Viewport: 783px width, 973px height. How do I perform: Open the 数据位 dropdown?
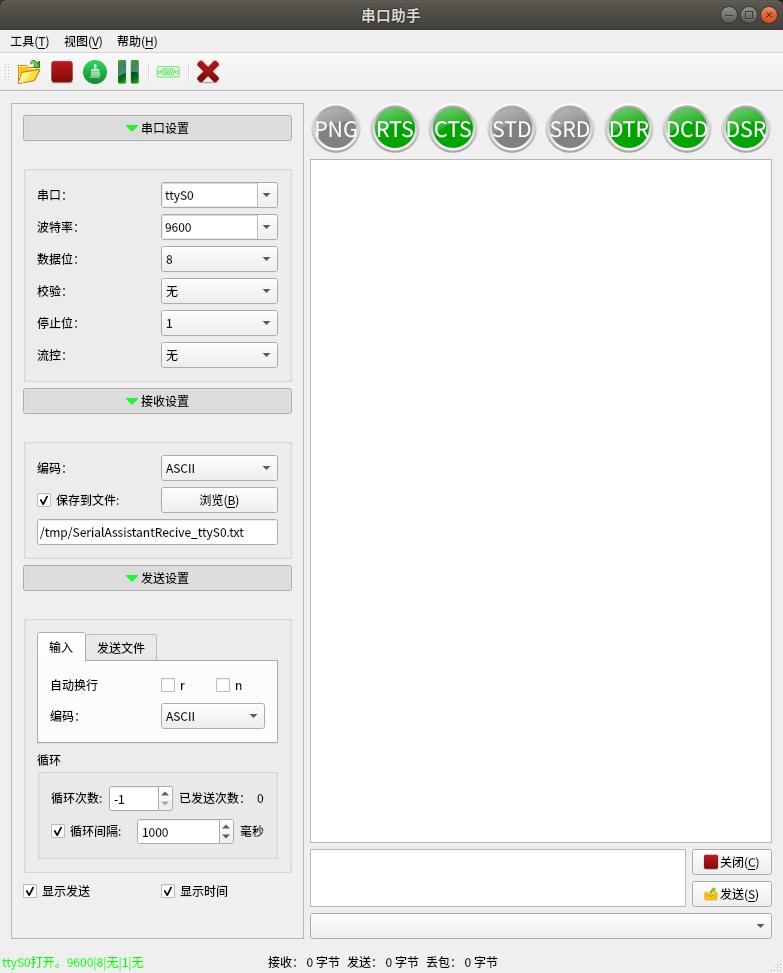(x=219, y=259)
